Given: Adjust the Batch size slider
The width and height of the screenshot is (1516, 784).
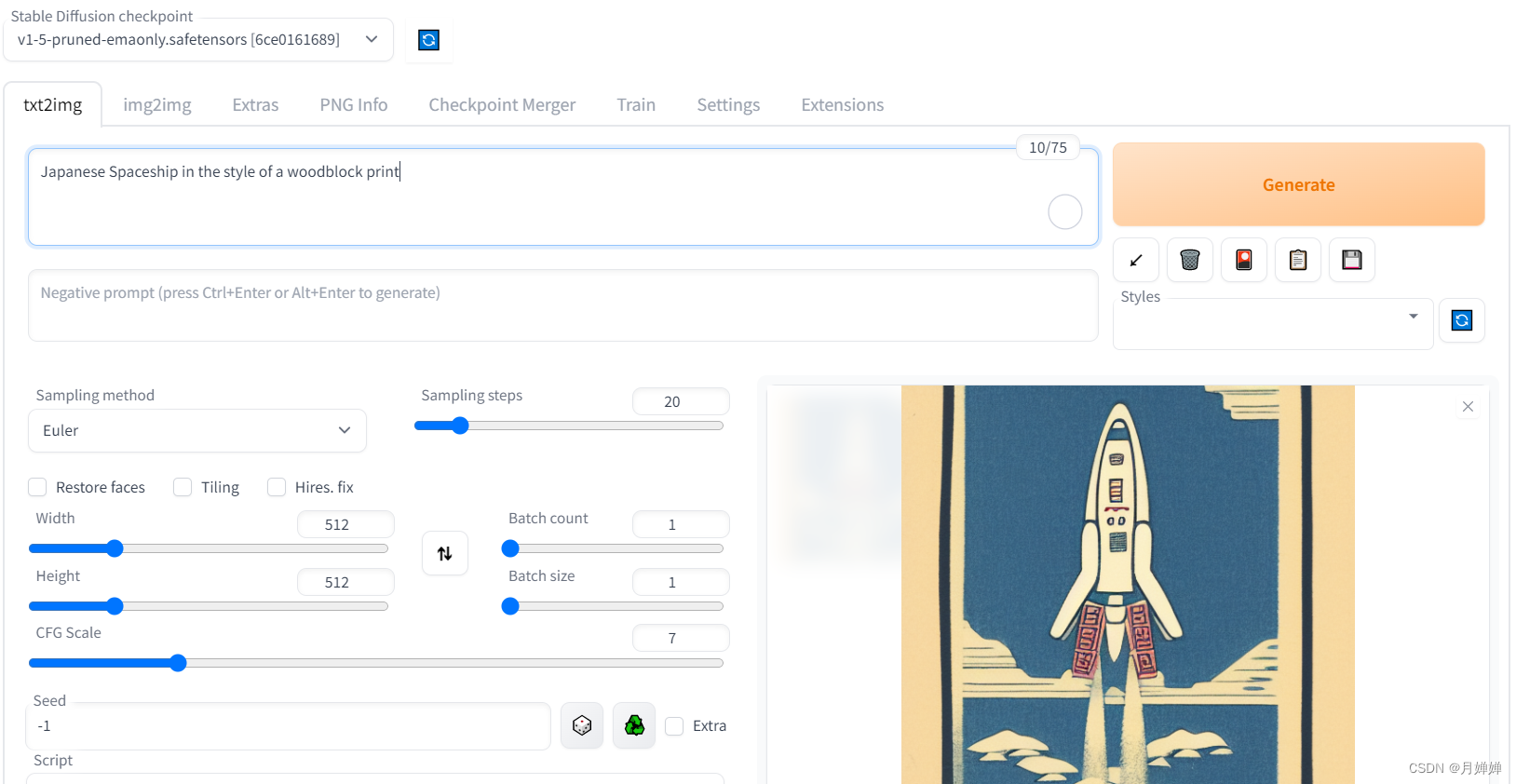Looking at the screenshot, I should point(615,606).
